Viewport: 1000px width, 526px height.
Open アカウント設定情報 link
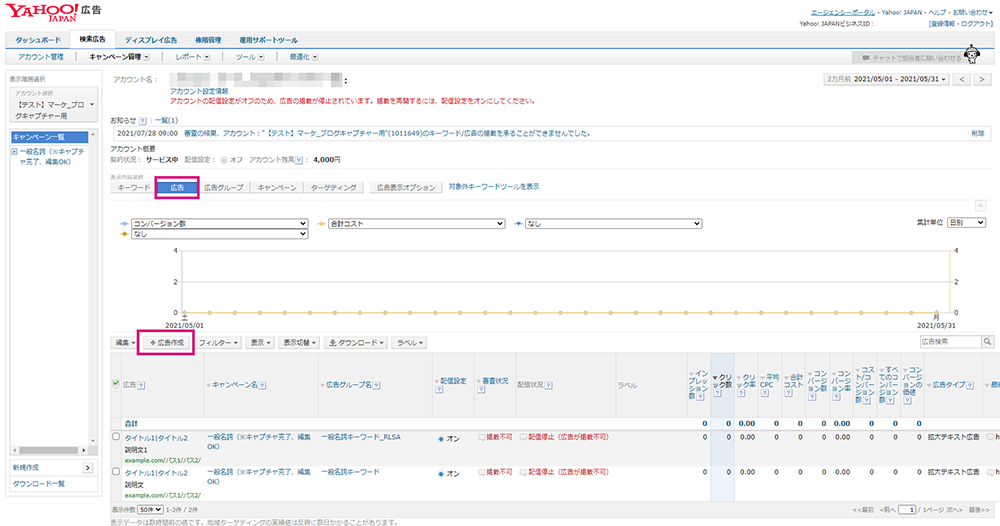click(x=199, y=91)
